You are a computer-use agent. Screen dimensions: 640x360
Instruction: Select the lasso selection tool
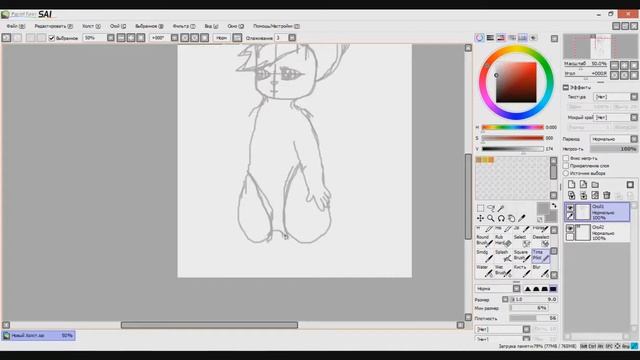(491, 208)
